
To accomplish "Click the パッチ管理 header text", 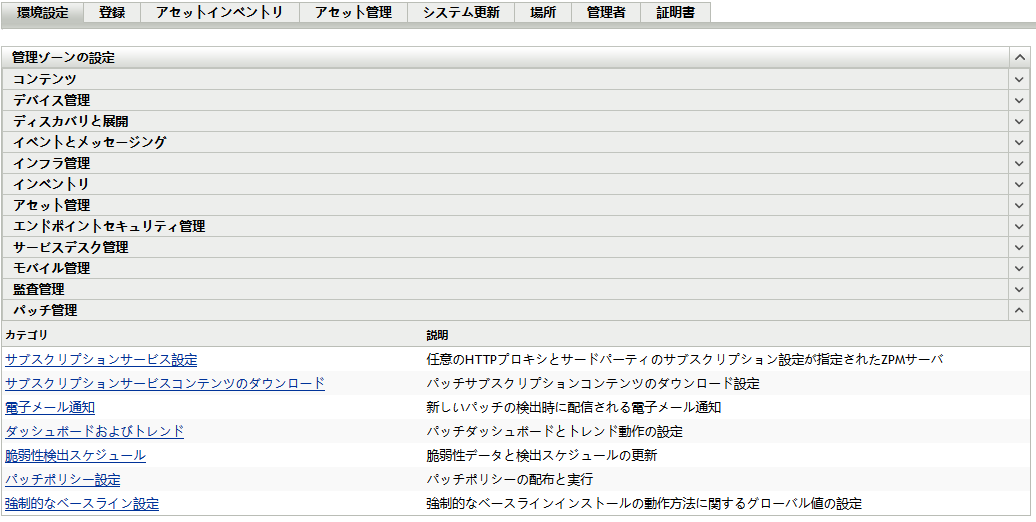I will point(45,310).
